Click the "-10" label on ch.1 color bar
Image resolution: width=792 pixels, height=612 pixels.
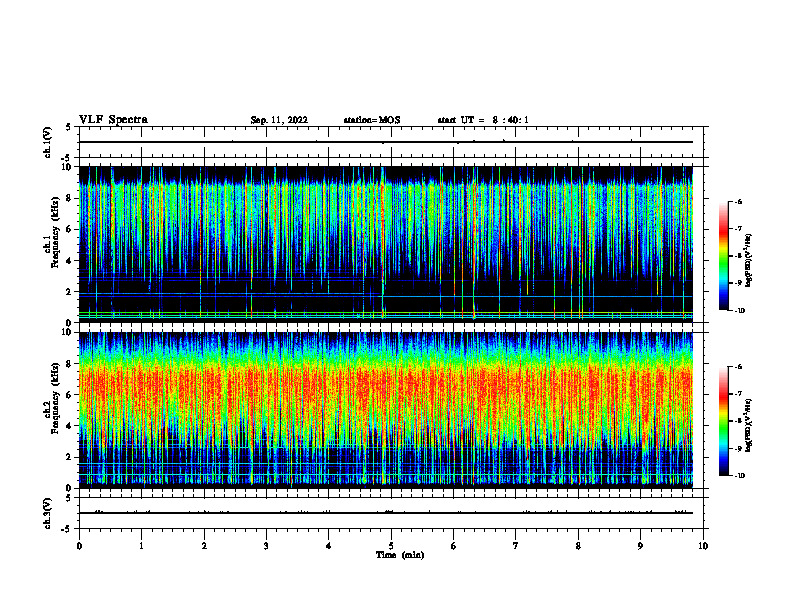coord(739,310)
